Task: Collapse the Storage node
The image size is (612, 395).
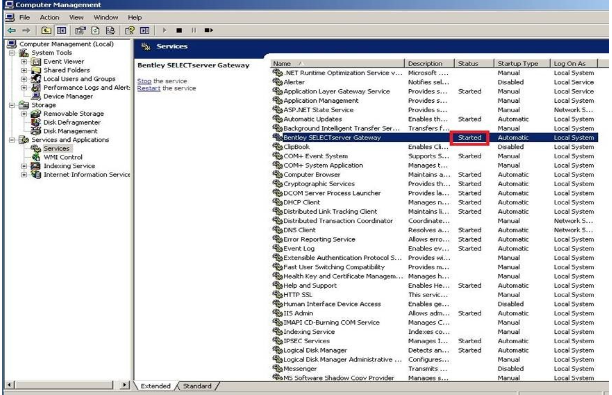Action: [x=12, y=105]
